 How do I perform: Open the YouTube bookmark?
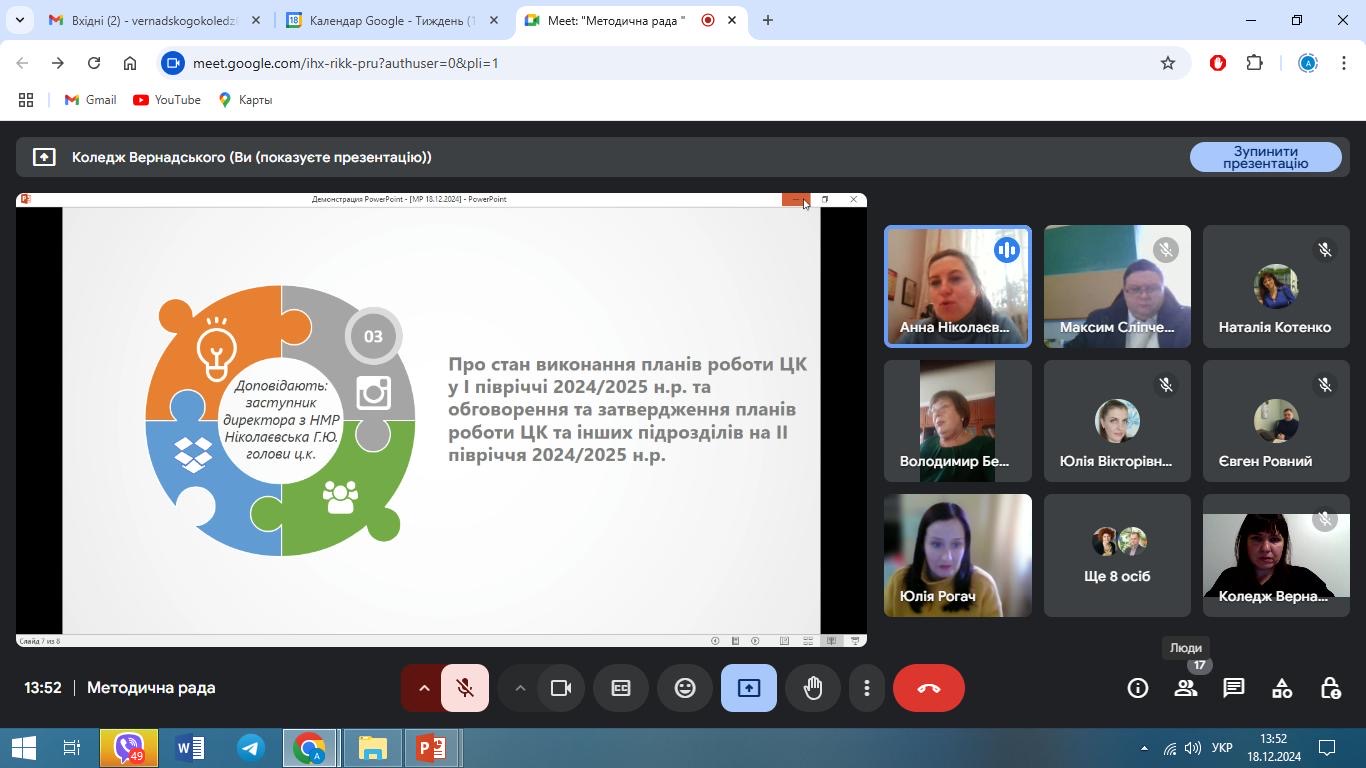(167, 100)
